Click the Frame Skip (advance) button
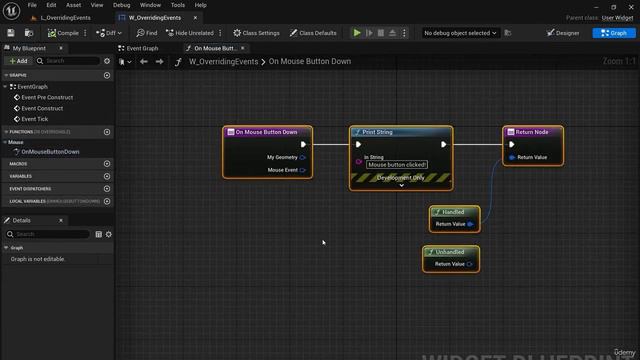The height and width of the screenshot is (360, 640). [x=369, y=33]
